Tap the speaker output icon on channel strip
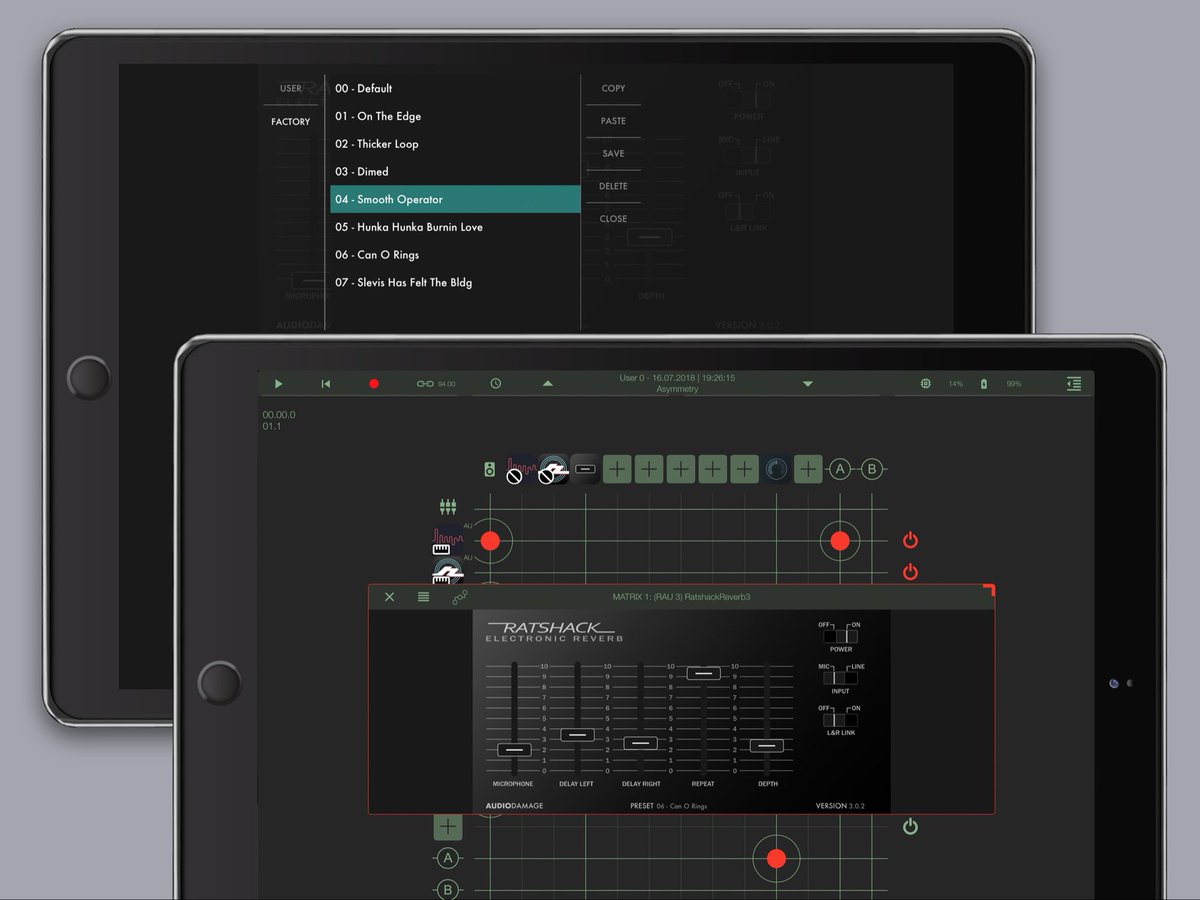The width and height of the screenshot is (1200, 900). tap(489, 469)
